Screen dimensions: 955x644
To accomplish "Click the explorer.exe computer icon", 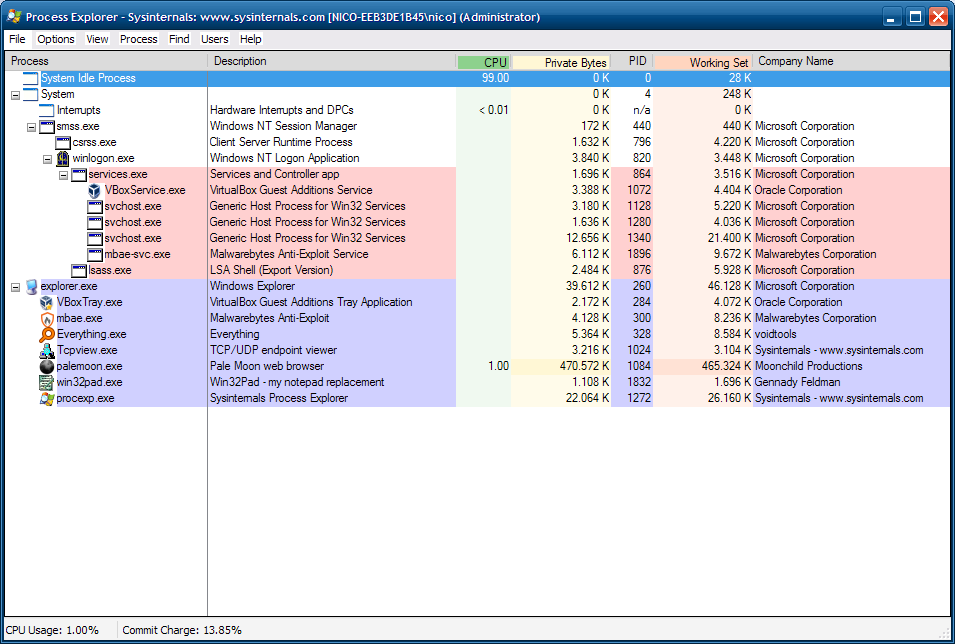I will 31,286.
